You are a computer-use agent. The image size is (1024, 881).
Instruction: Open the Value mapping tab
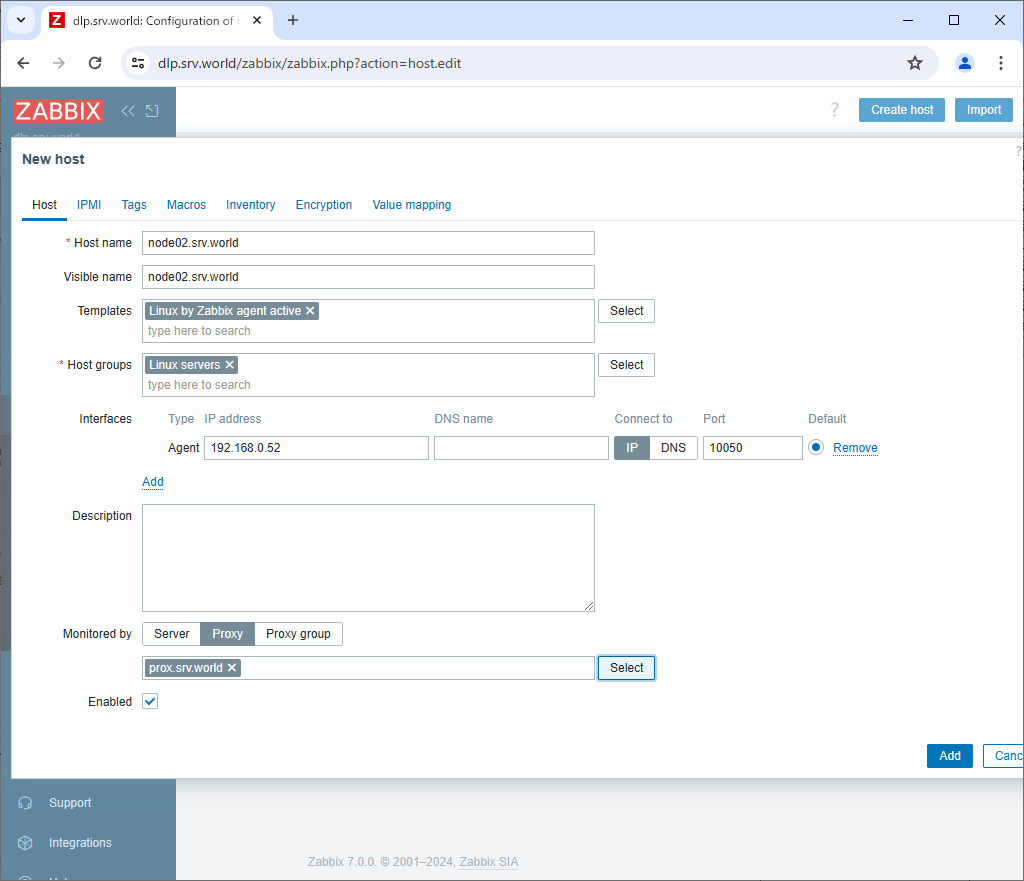[411, 205]
